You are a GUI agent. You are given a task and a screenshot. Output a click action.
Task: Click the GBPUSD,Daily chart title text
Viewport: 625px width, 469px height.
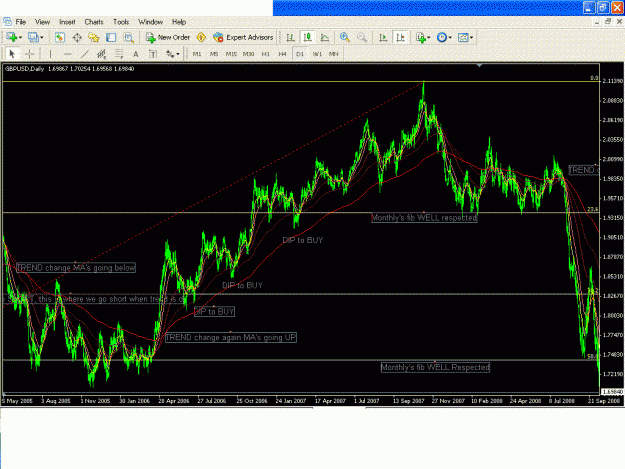point(24,69)
